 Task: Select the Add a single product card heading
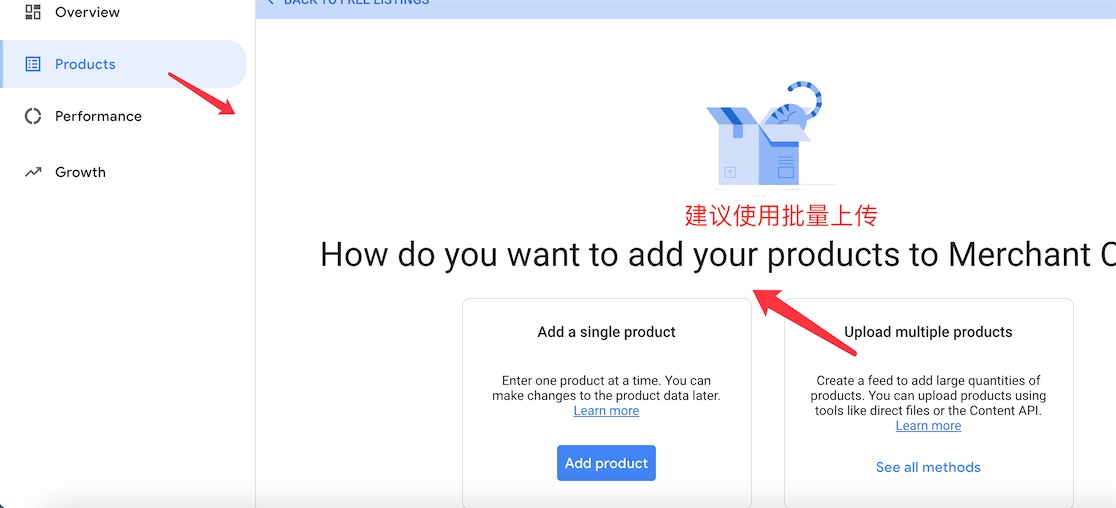tap(606, 332)
